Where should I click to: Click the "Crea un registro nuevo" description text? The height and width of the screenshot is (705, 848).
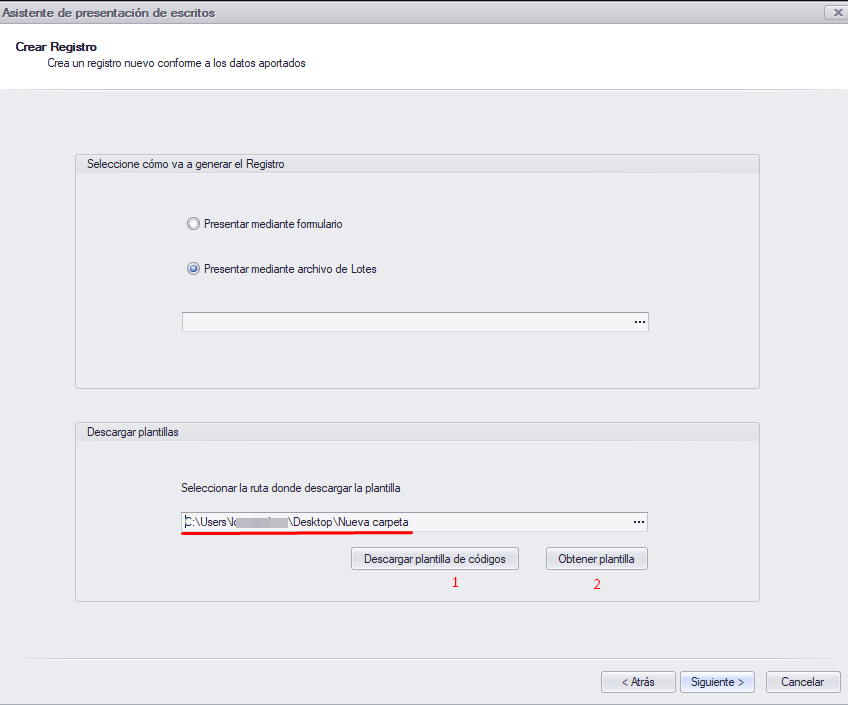point(176,63)
